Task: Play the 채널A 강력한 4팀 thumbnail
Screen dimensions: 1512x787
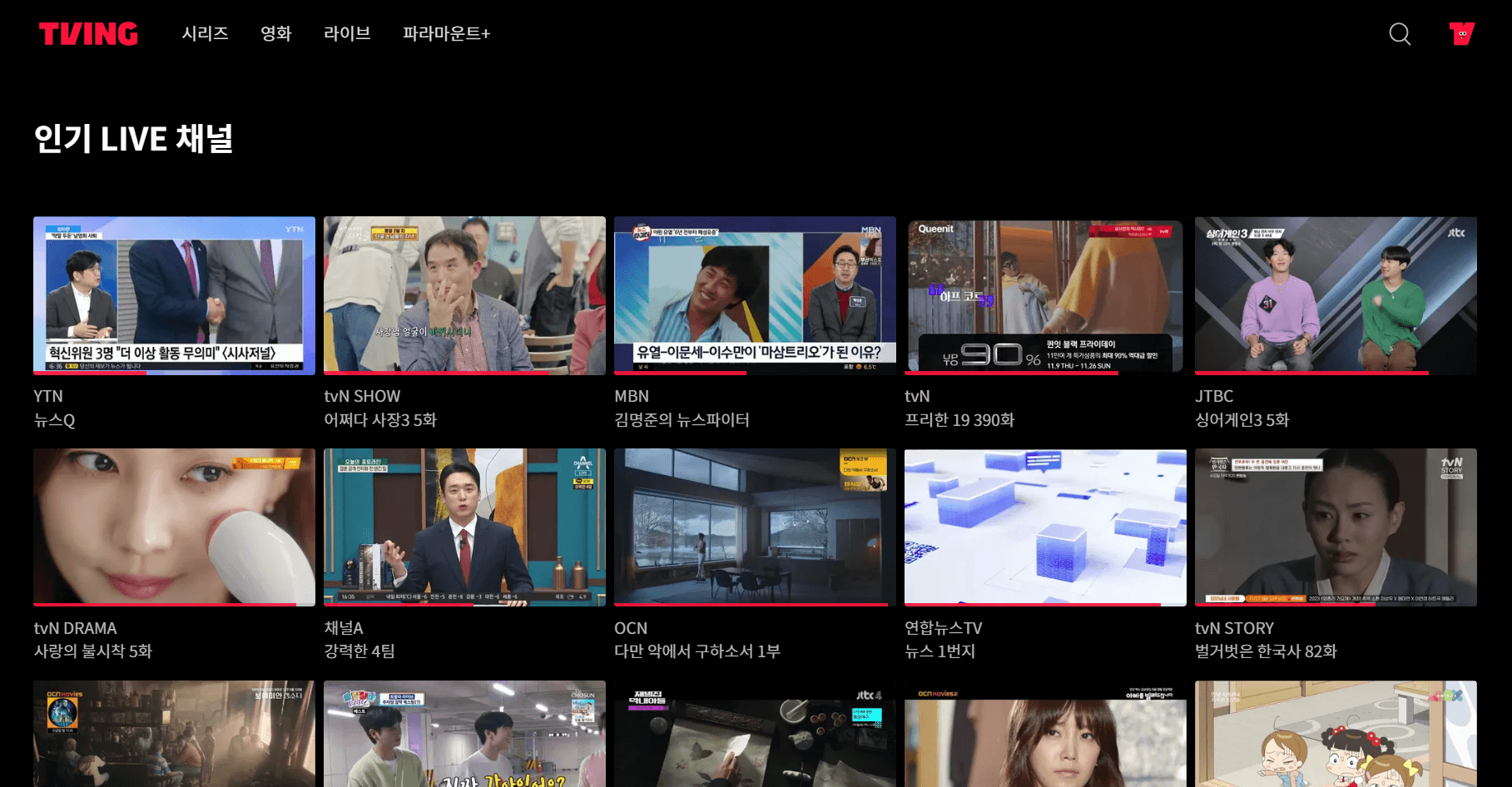Action: (x=464, y=527)
